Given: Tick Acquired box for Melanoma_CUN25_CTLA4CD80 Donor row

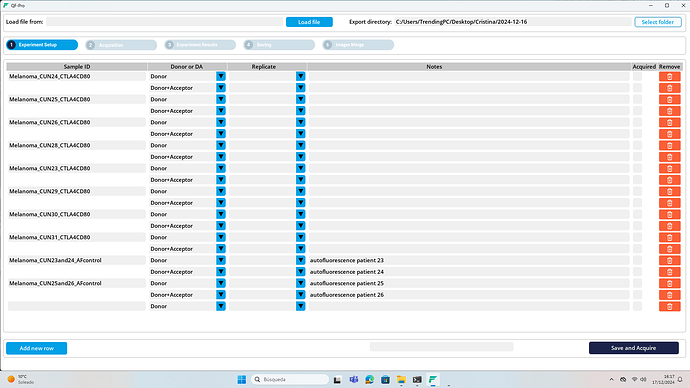Looking at the screenshot, I should click(x=637, y=99).
